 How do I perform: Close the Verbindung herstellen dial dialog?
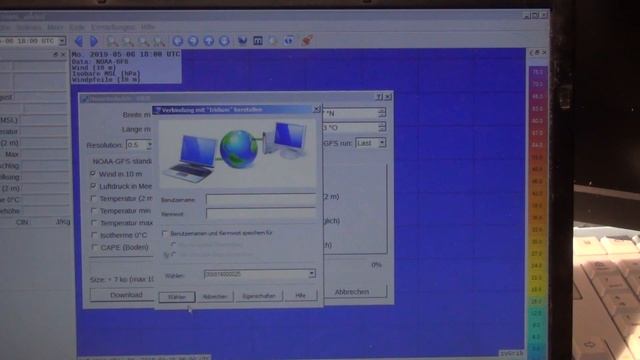[x=316, y=109]
